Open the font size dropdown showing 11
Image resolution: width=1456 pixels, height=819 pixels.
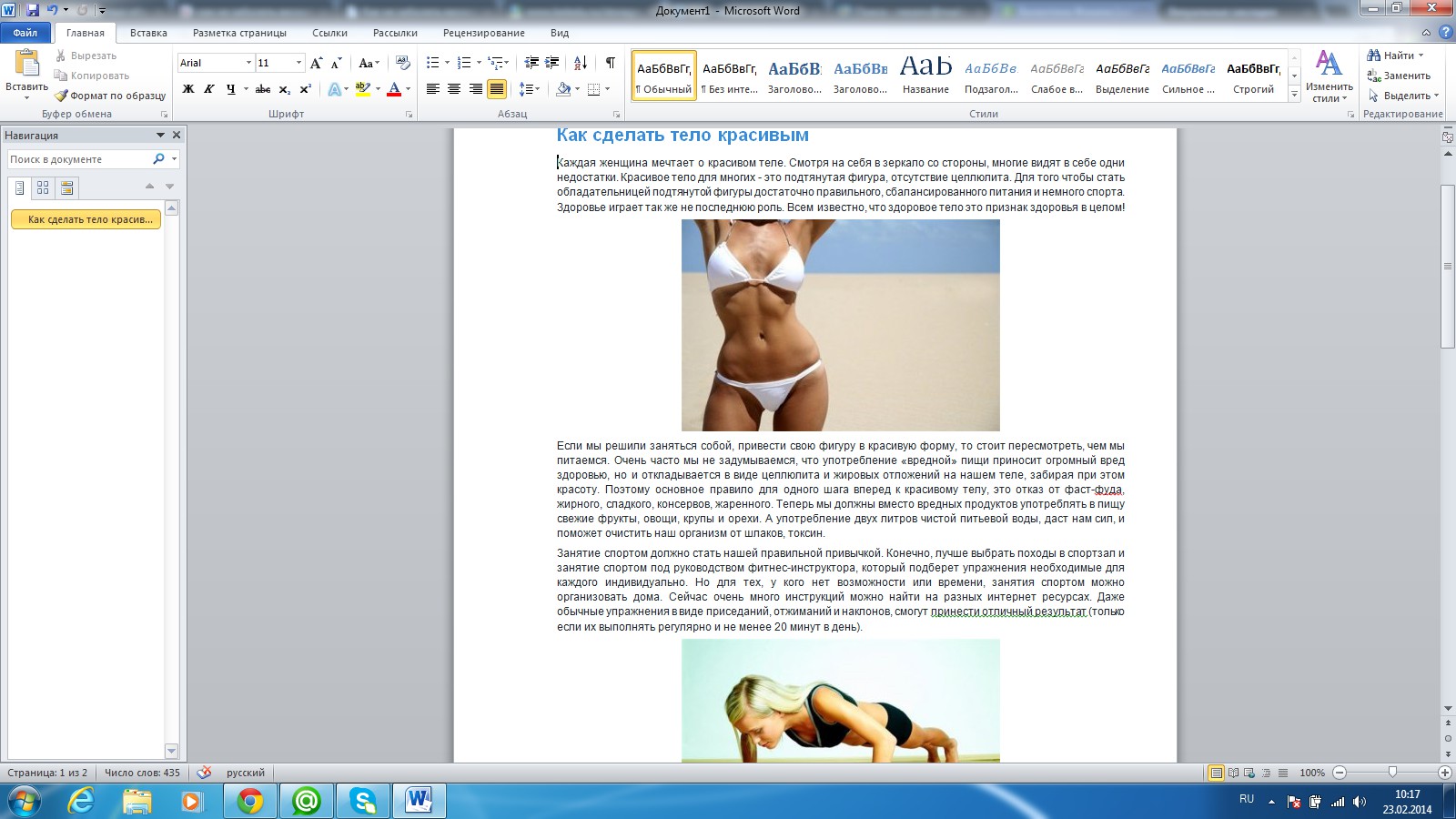[298, 63]
